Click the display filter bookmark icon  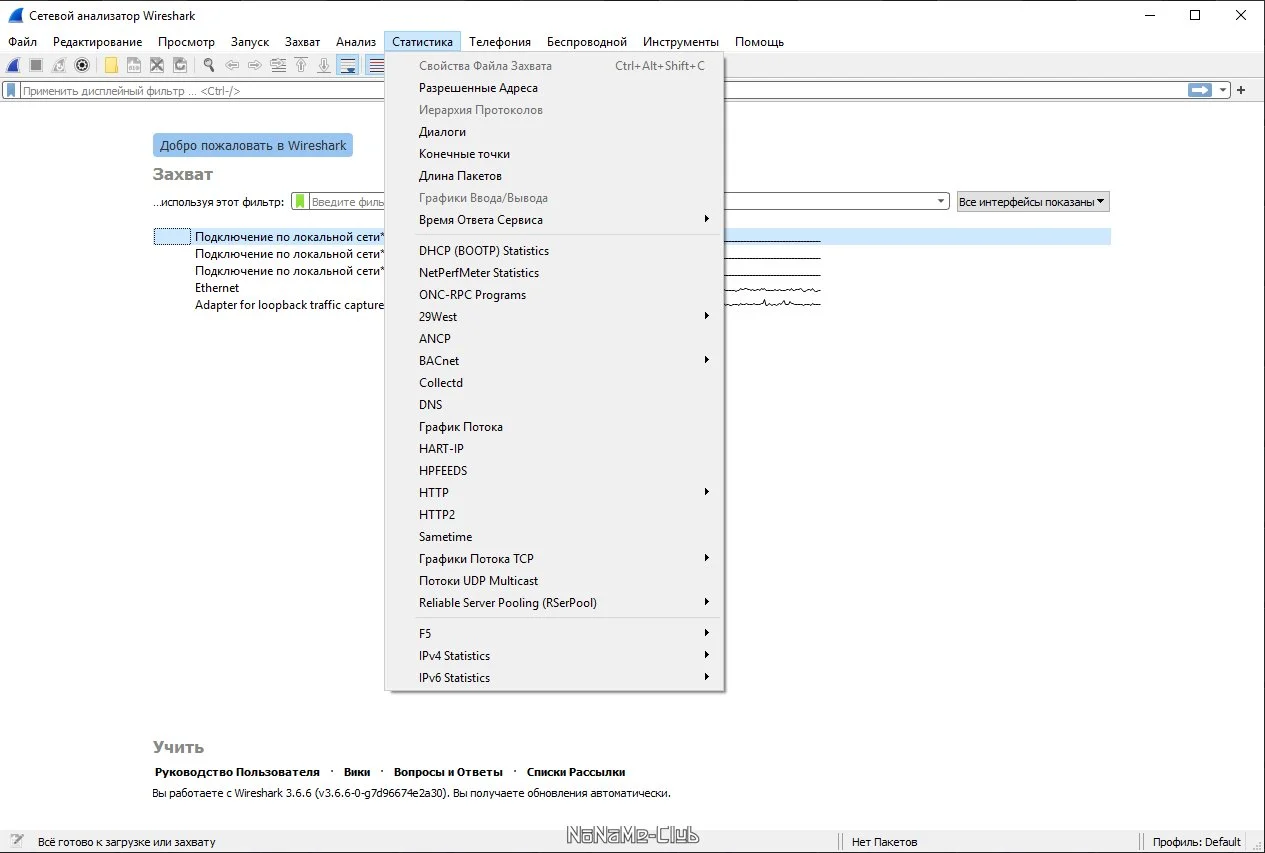coord(11,90)
